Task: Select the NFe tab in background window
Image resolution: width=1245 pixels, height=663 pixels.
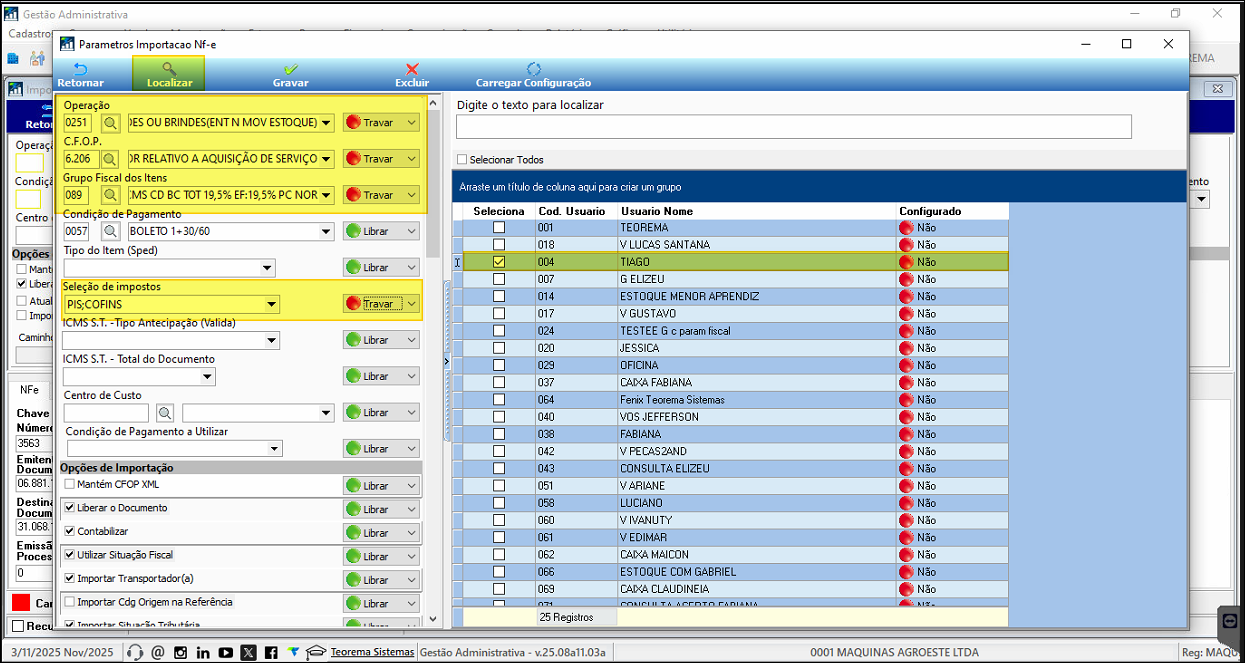Action: tap(30, 390)
